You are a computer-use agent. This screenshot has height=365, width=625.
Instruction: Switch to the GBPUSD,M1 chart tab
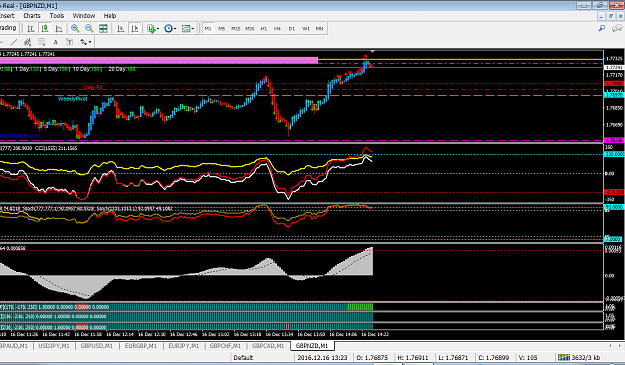96,346
